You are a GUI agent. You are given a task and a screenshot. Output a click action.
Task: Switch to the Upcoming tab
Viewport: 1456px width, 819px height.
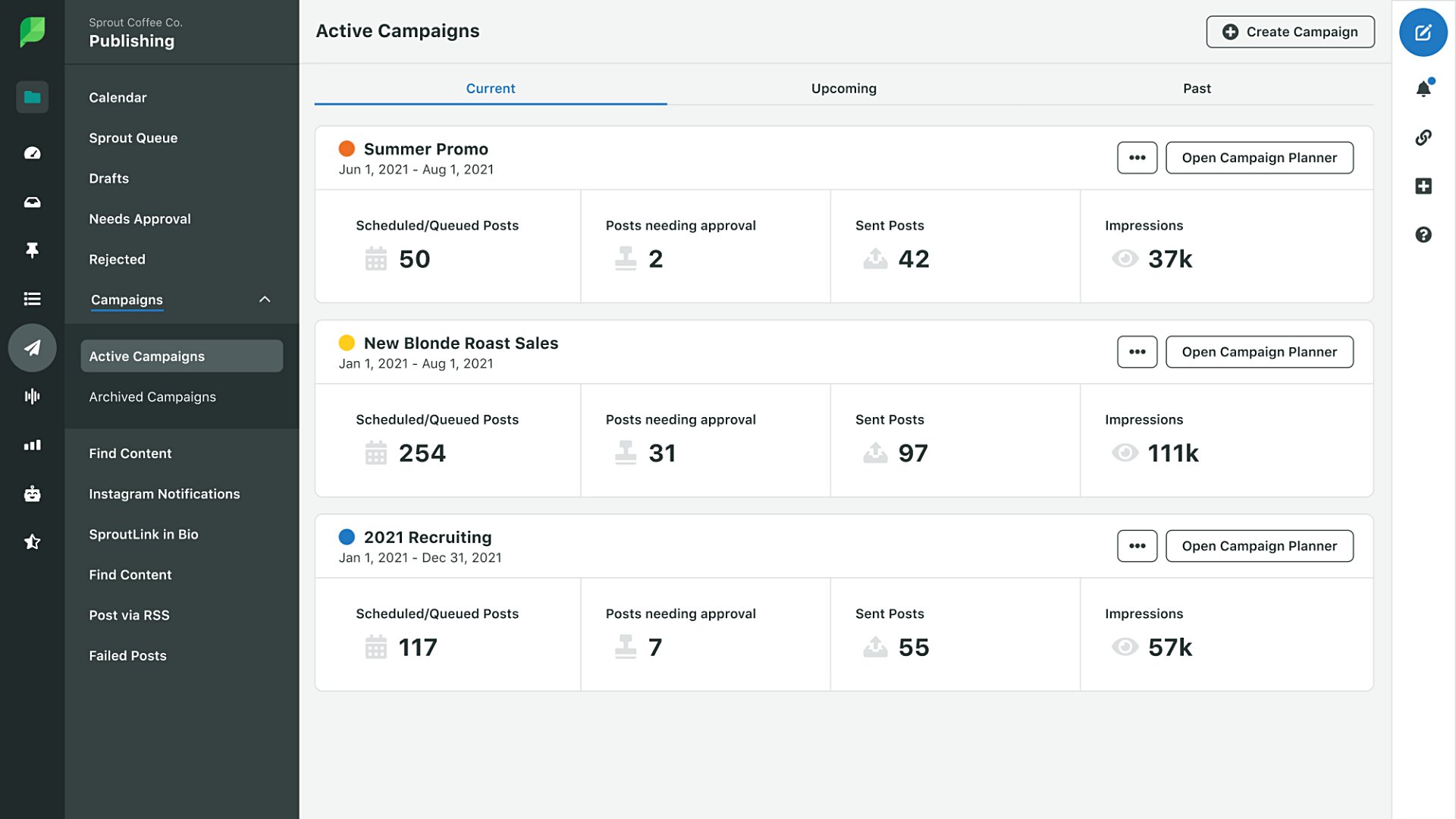pos(843,89)
